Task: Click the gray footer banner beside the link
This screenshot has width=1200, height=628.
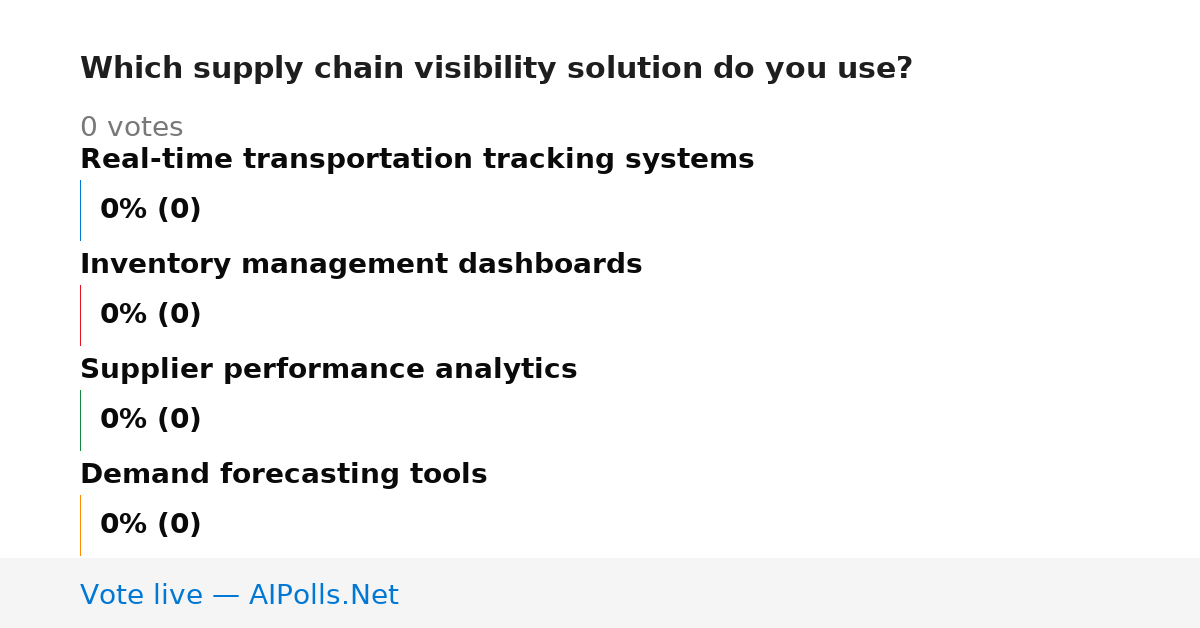Action: pos(800,593)
